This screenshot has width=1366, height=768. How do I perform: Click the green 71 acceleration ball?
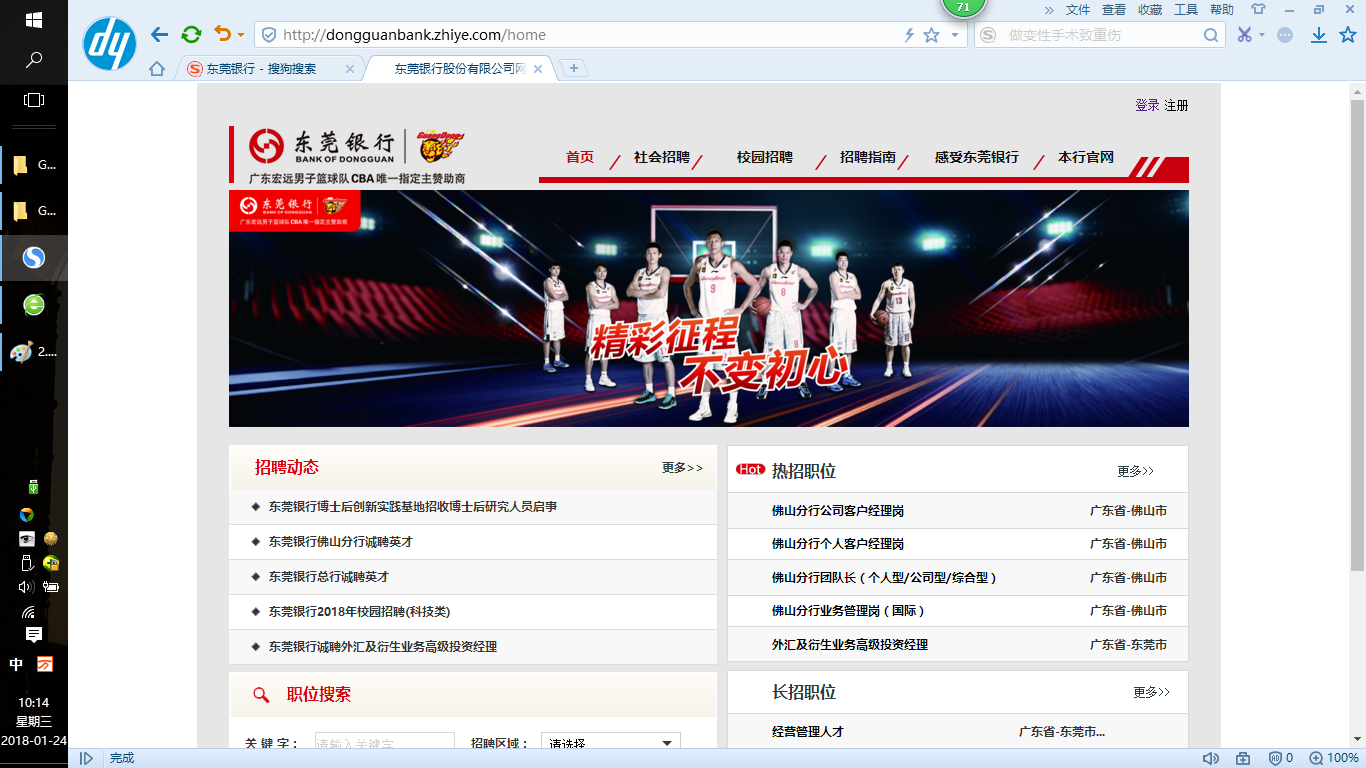click(x=963, y=7)
